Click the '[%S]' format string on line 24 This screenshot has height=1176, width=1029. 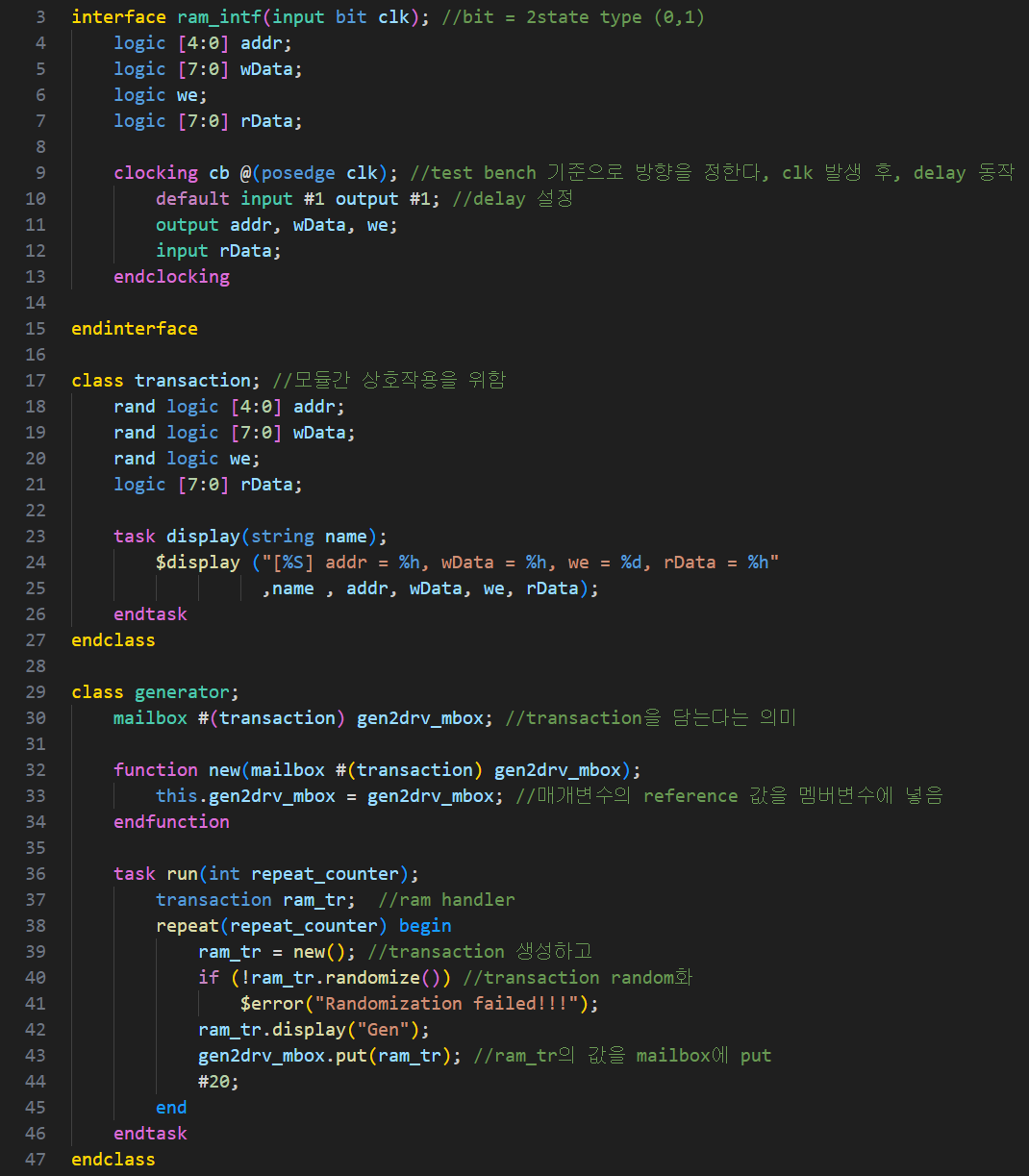coord(293,563)
